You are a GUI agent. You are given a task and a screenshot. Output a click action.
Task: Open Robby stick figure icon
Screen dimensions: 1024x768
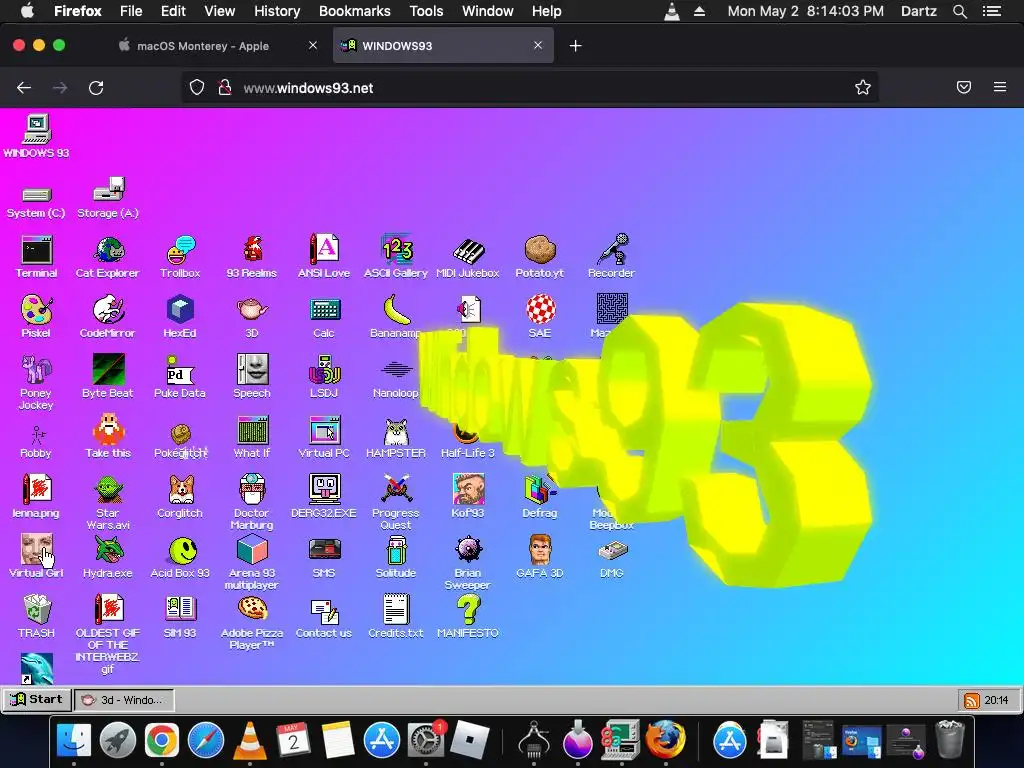click(37, 434)
